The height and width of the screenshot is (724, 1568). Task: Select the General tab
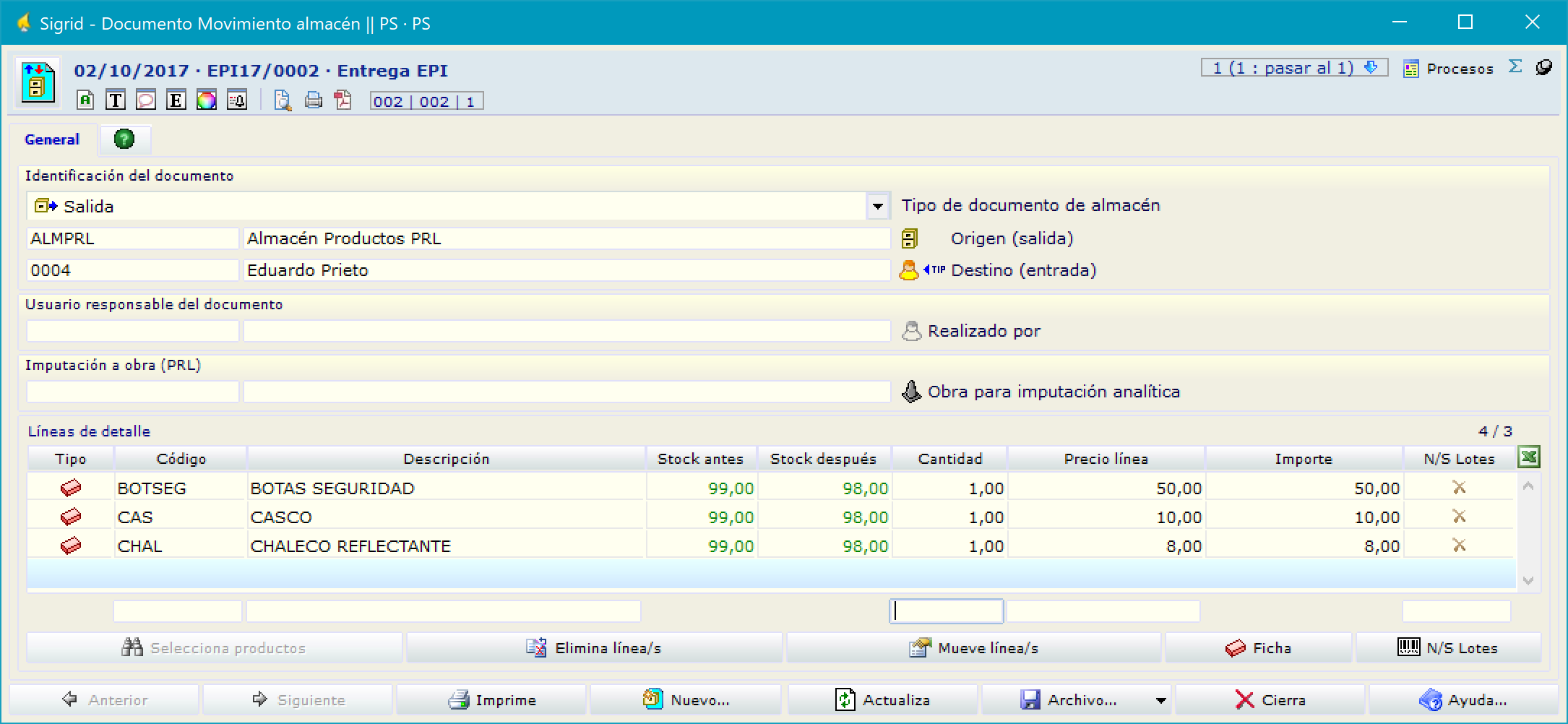click(x=52, y=139)
